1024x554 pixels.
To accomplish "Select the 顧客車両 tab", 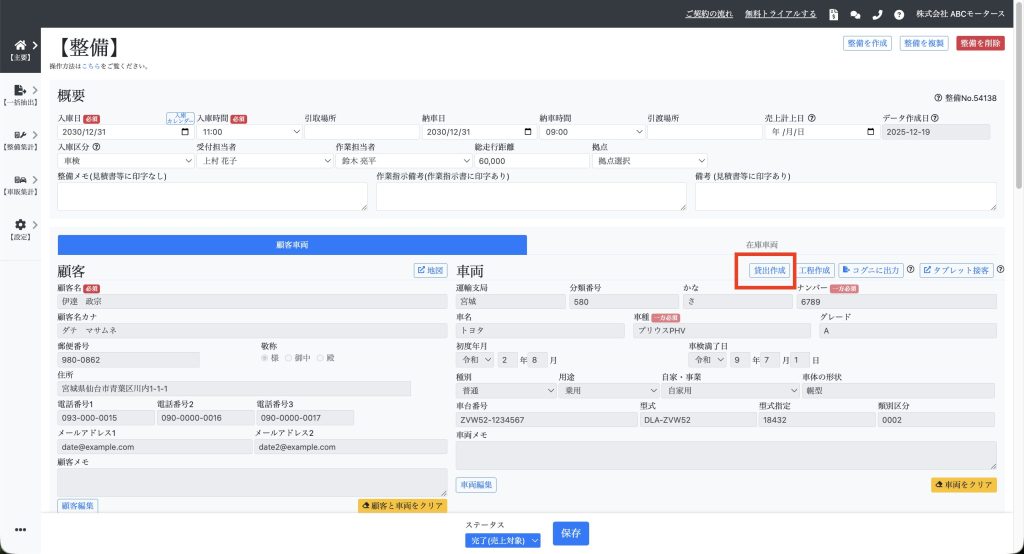I will [x=292, y=244].
